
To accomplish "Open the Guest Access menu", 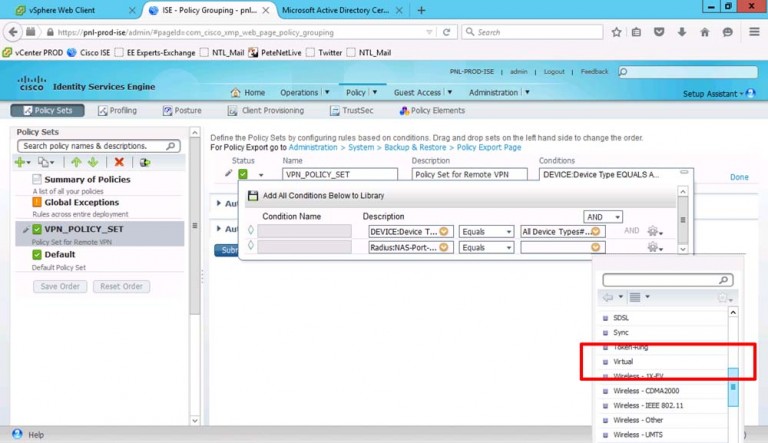I will point(417,93).
